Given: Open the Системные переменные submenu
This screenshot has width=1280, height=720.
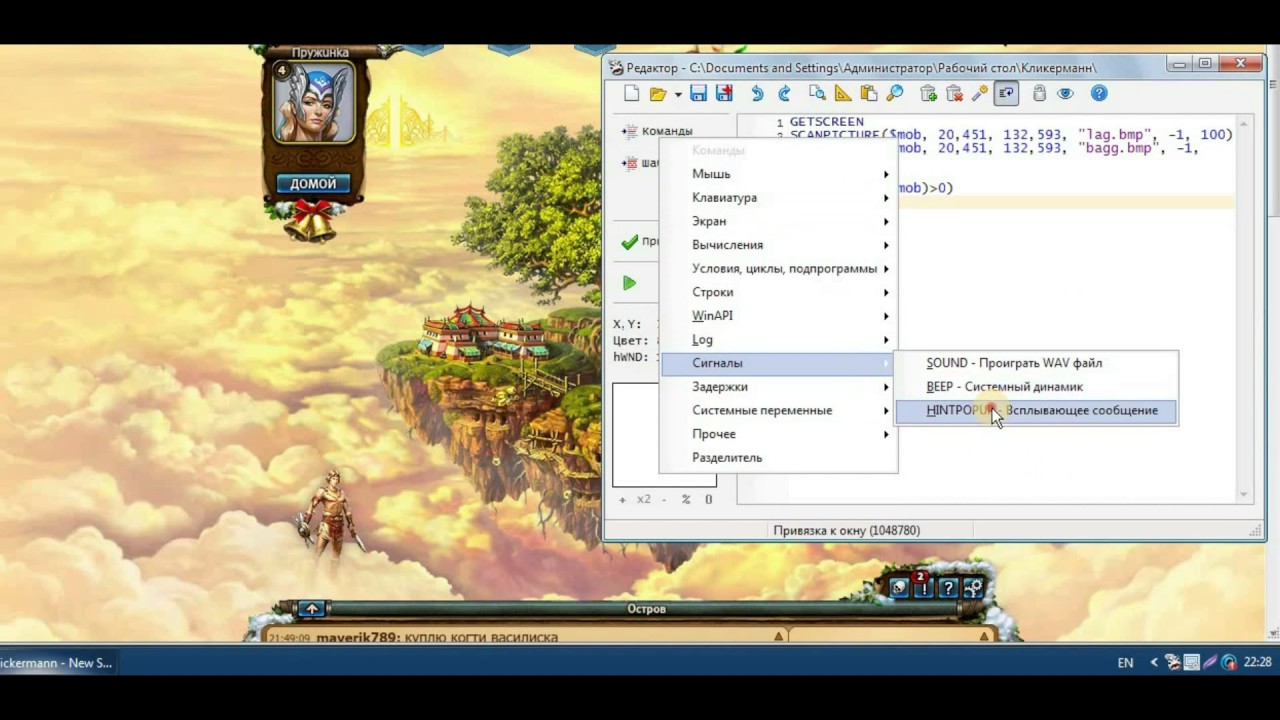Looking at the screenshot, I should (x=779, y=411).
